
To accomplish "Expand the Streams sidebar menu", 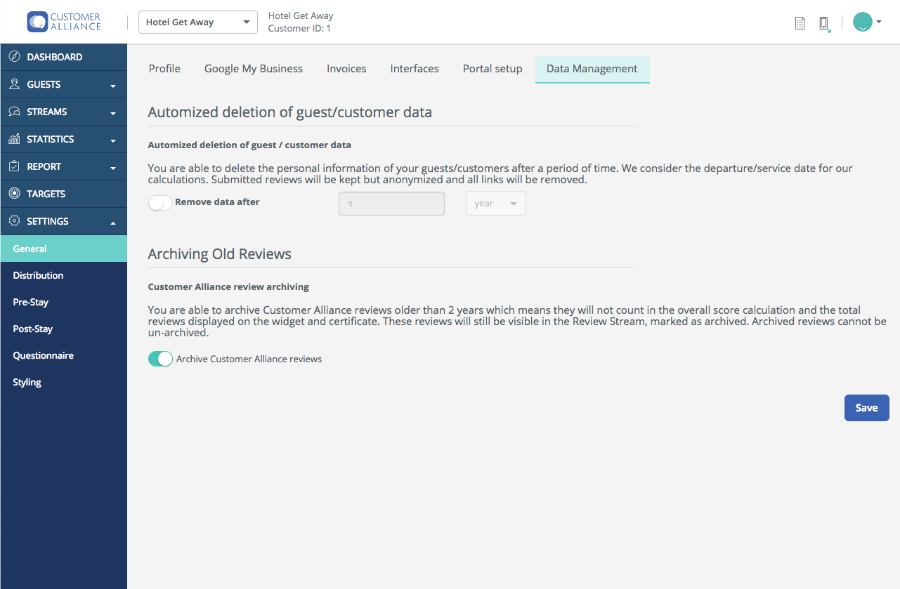I will pyautogui.click(x=64, y=111).
